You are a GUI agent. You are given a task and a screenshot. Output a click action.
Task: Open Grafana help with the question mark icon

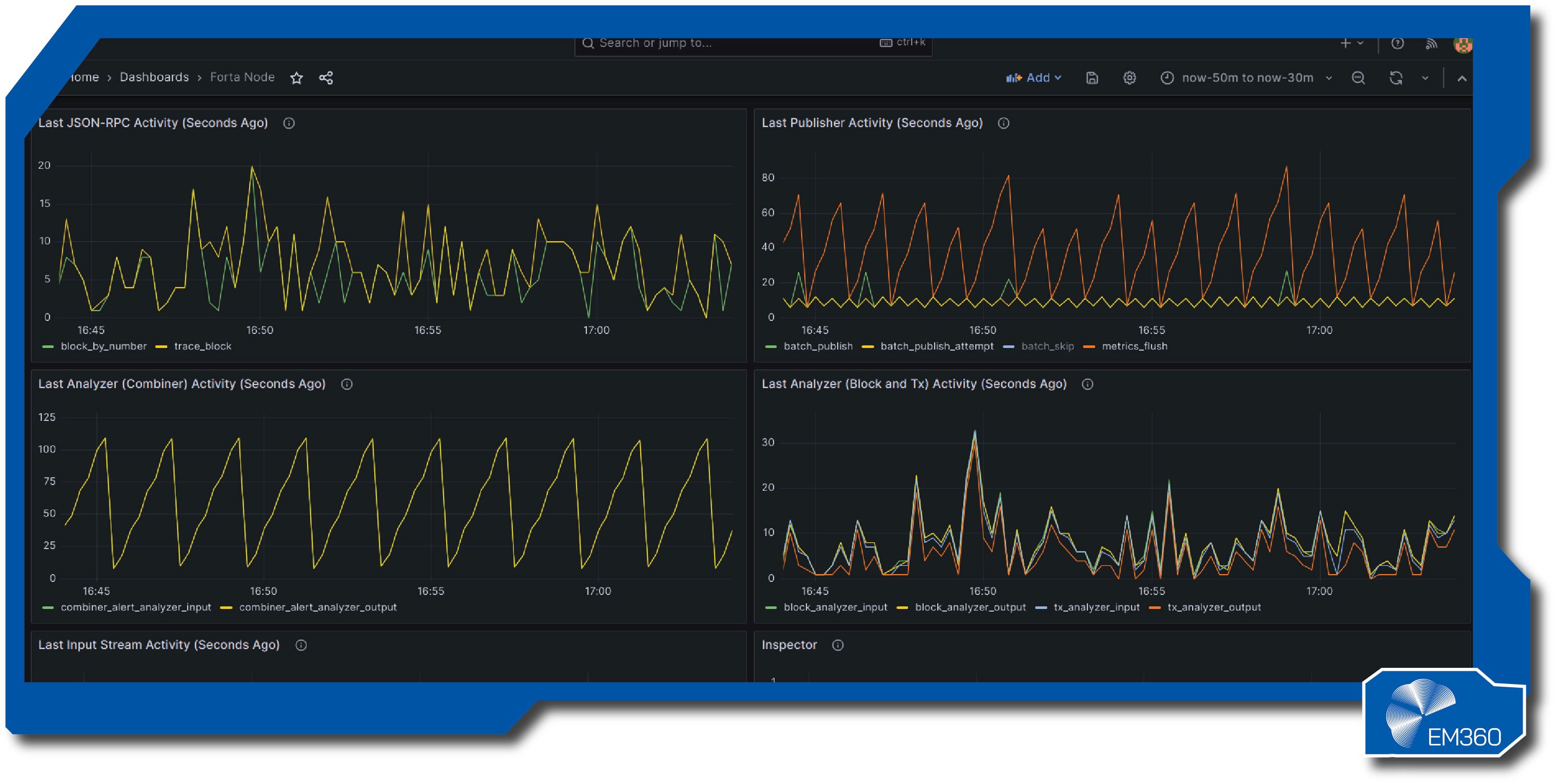(1398, 43)
